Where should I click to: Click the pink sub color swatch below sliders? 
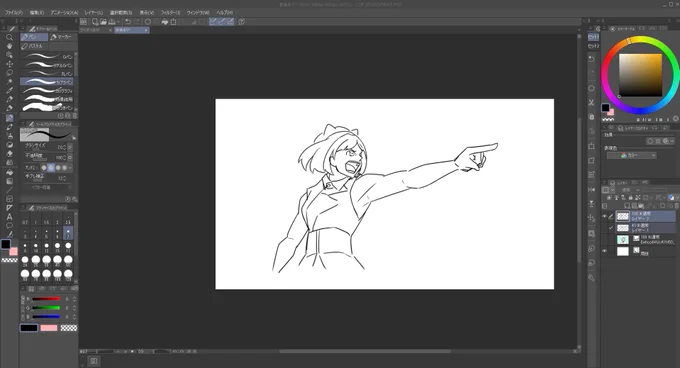pyautogui.click(x=49, y=328)
